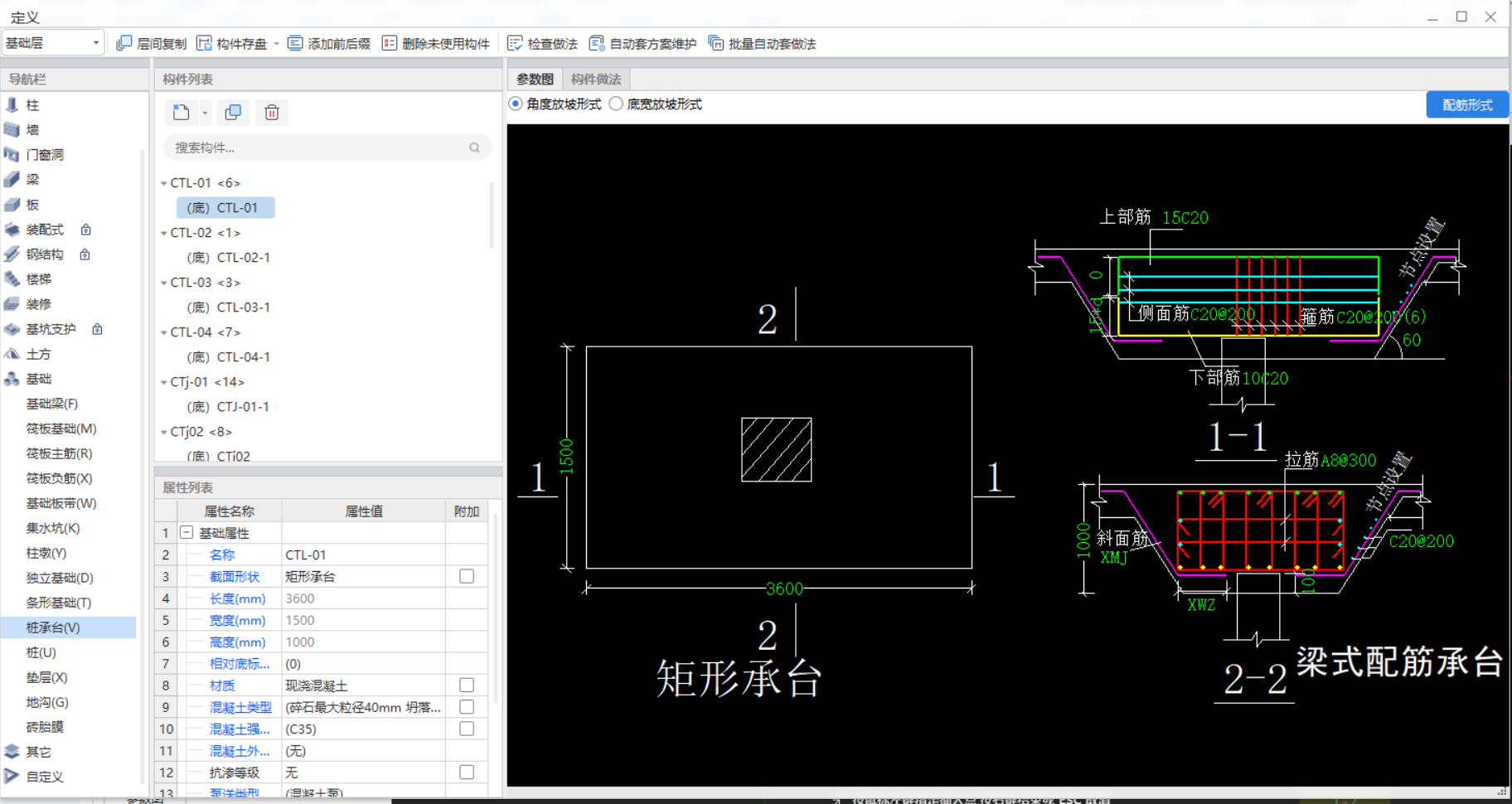1512x804 pixels.
Task: Click the 上部筋 15C20 value in drawing
Action: pos(1185,218)
